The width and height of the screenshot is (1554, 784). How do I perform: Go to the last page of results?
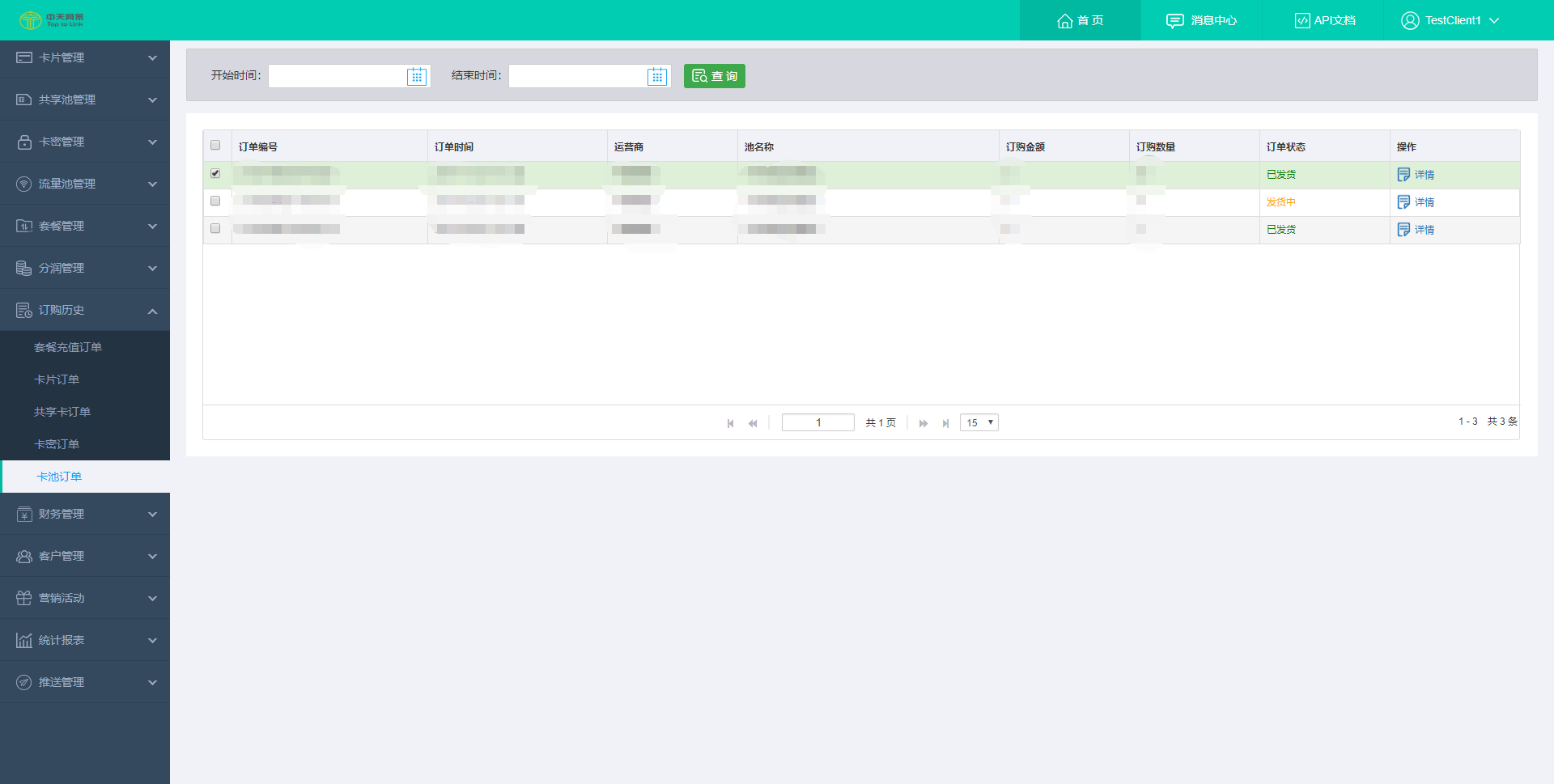tap(945, 423)
